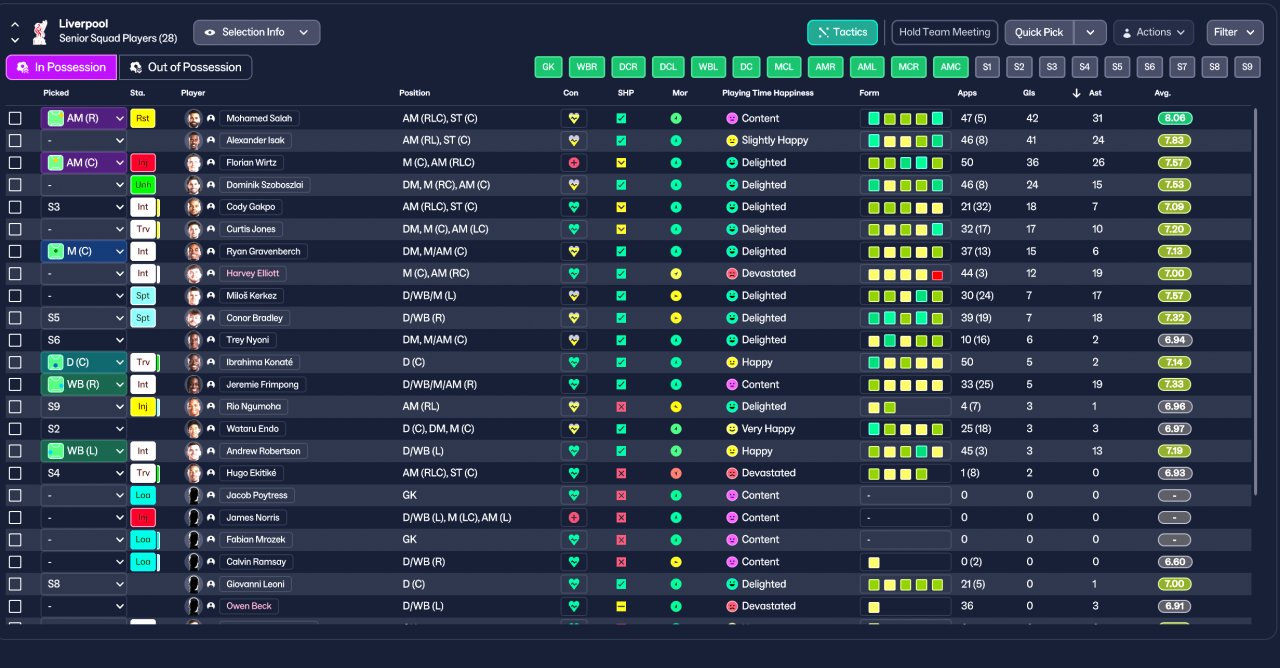Switch to the In Possession tab

click(61, 67)
